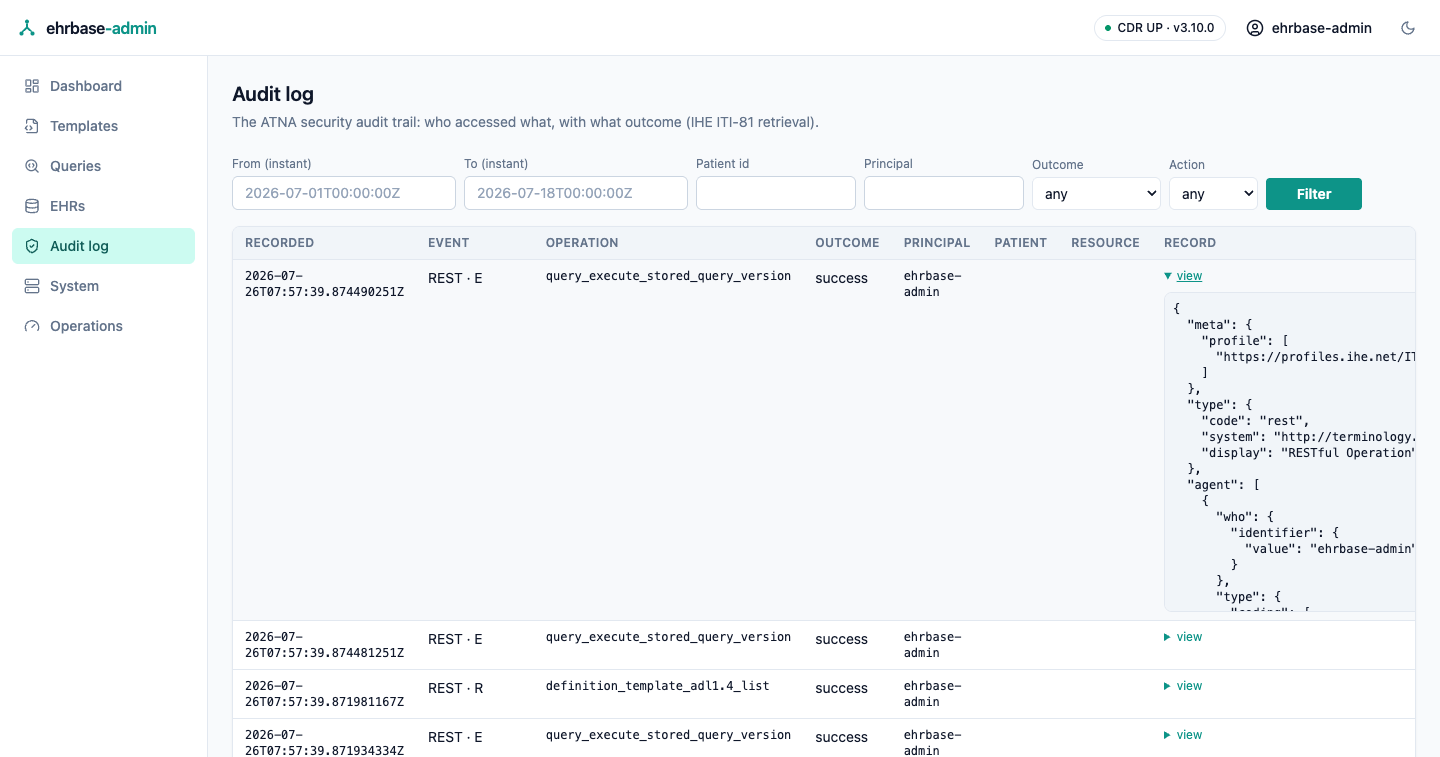
Task: Go to Templates in sidebar
Action: pos(104,126)
